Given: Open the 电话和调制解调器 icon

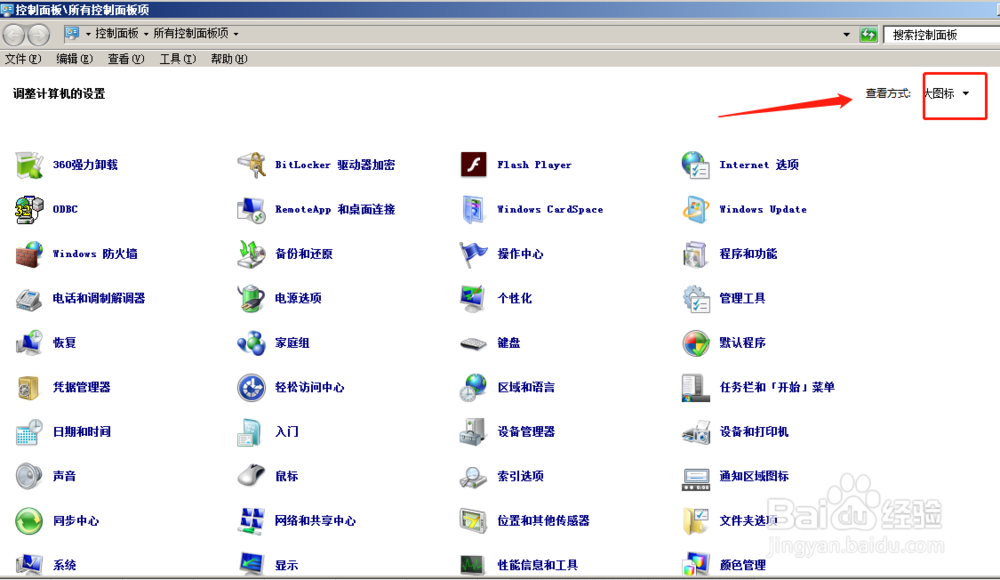Looking at the screenshot, I should pyautogui.click(x=29, y=298).
